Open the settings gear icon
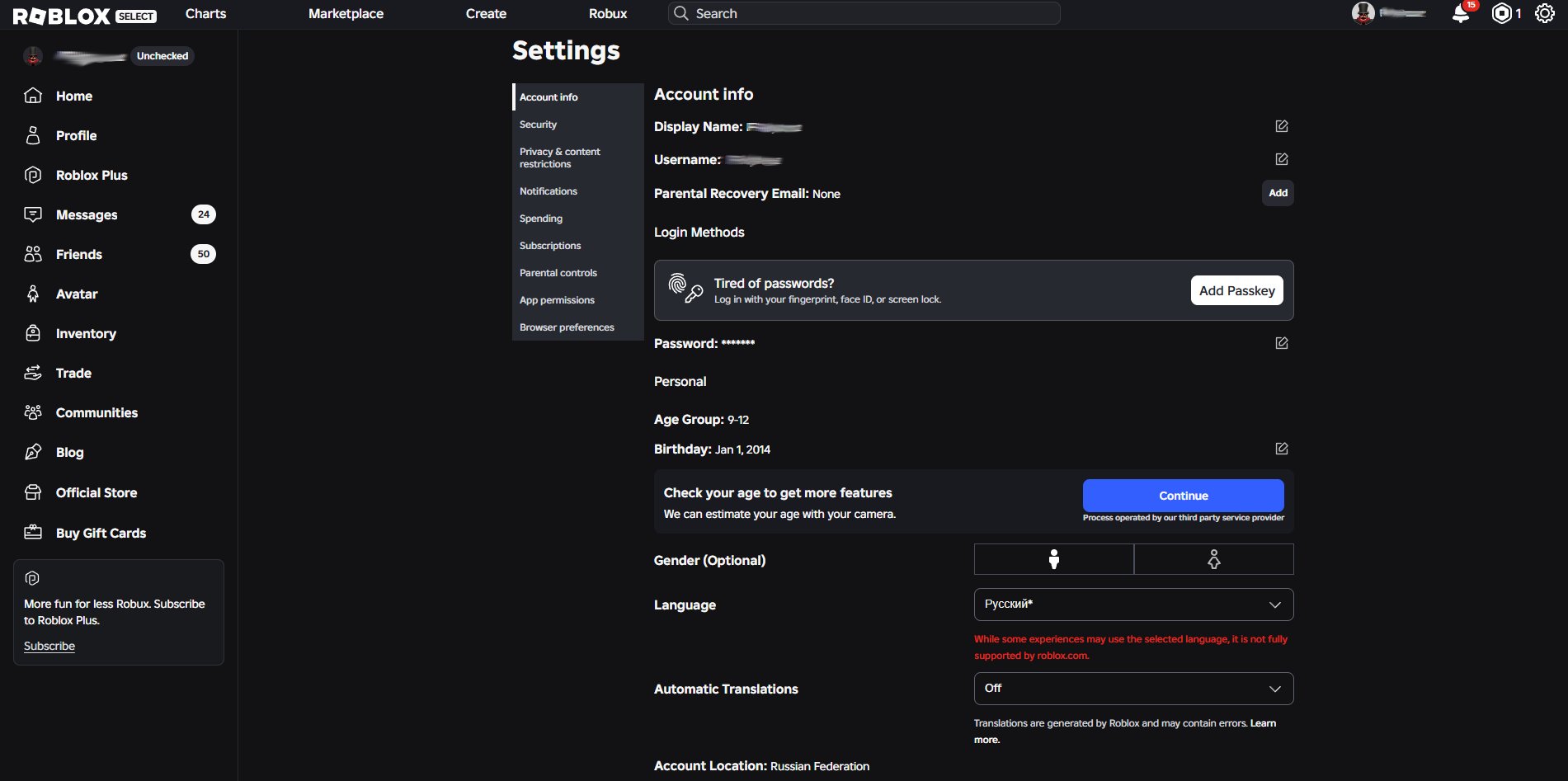 coord(1544,13)
